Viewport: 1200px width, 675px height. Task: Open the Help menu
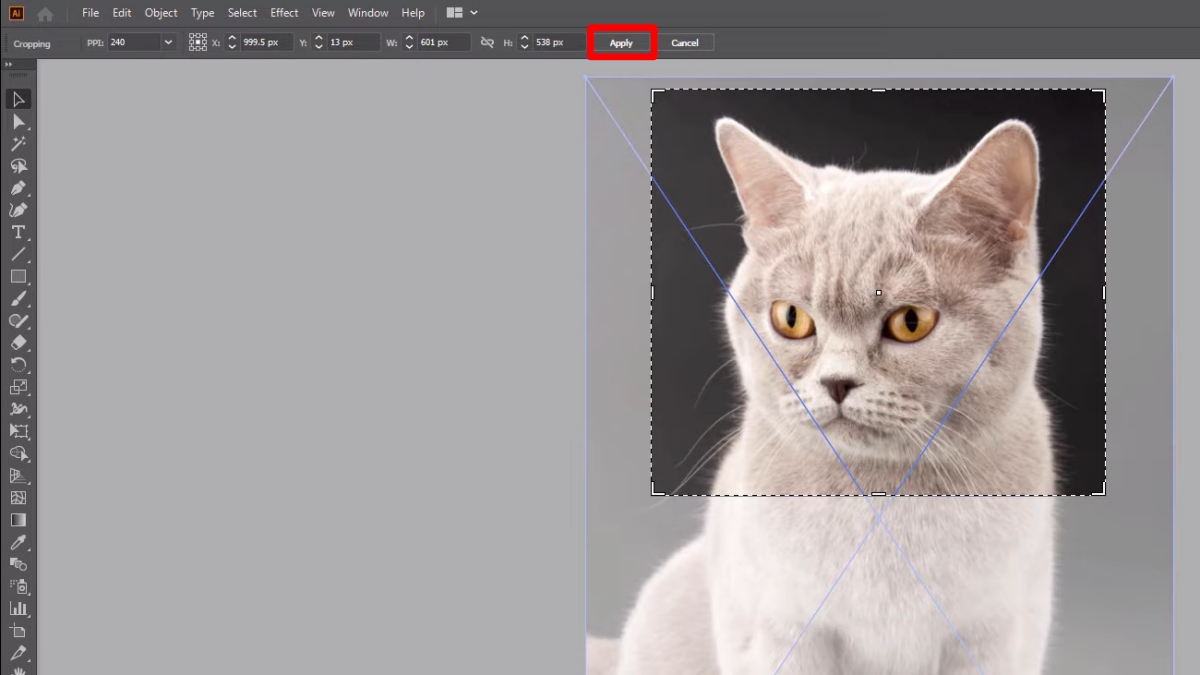413,13
